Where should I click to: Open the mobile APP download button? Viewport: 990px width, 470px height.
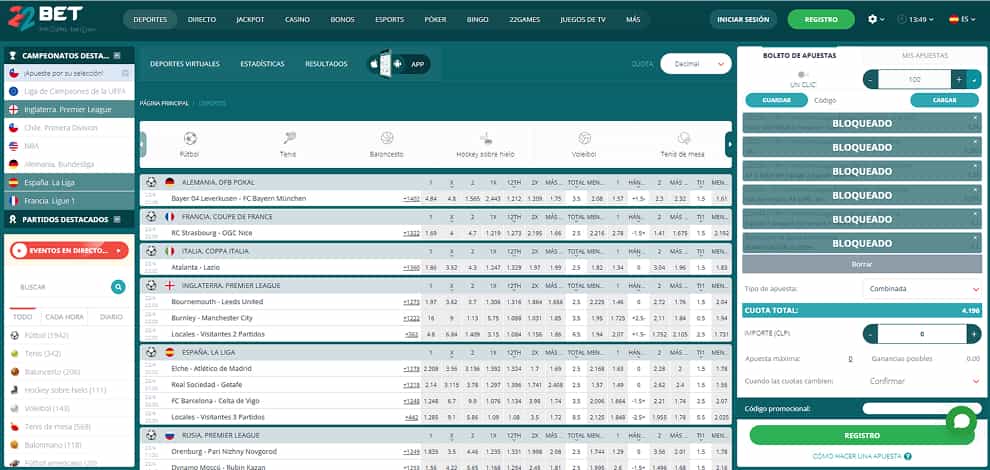pos(399,64)
